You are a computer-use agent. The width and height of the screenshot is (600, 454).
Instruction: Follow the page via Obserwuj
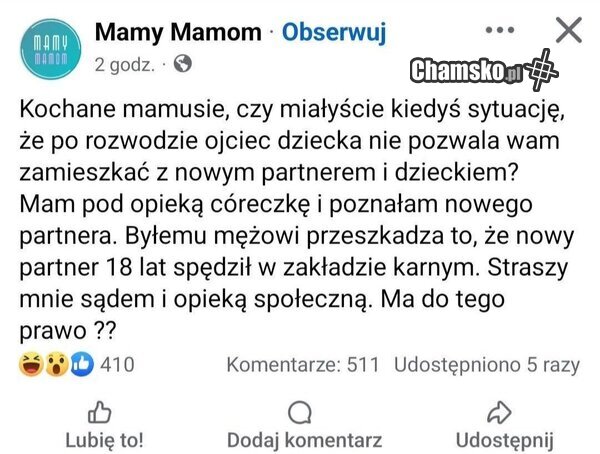point(334,33)
